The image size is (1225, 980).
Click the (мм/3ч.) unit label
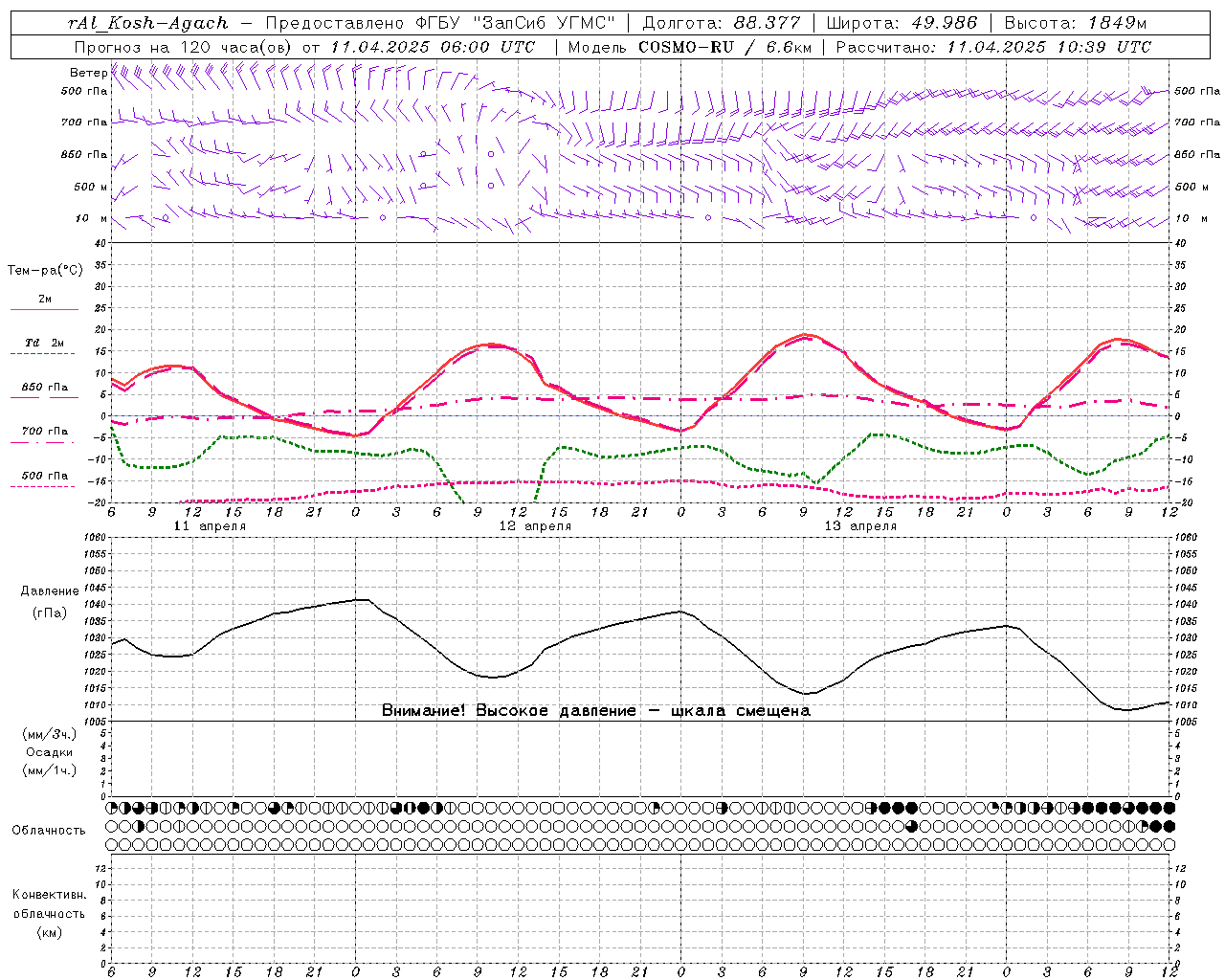(x=50, y=734)
